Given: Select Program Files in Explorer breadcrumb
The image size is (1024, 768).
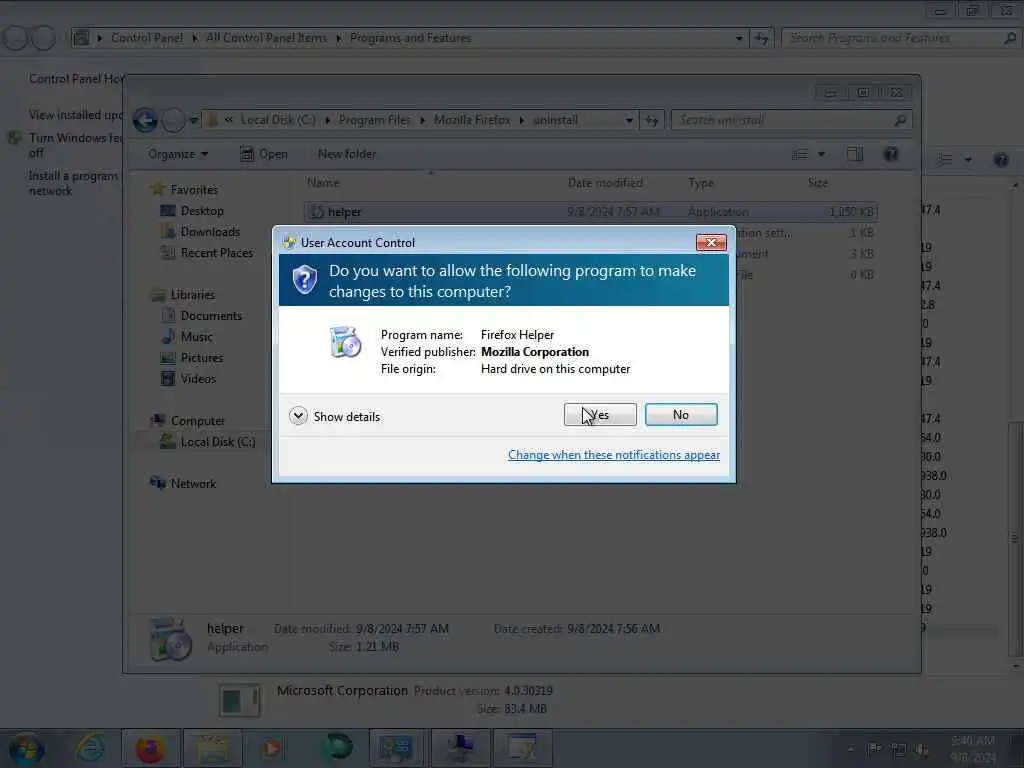Looking at the screenshot, I should [x=374, y=120].
